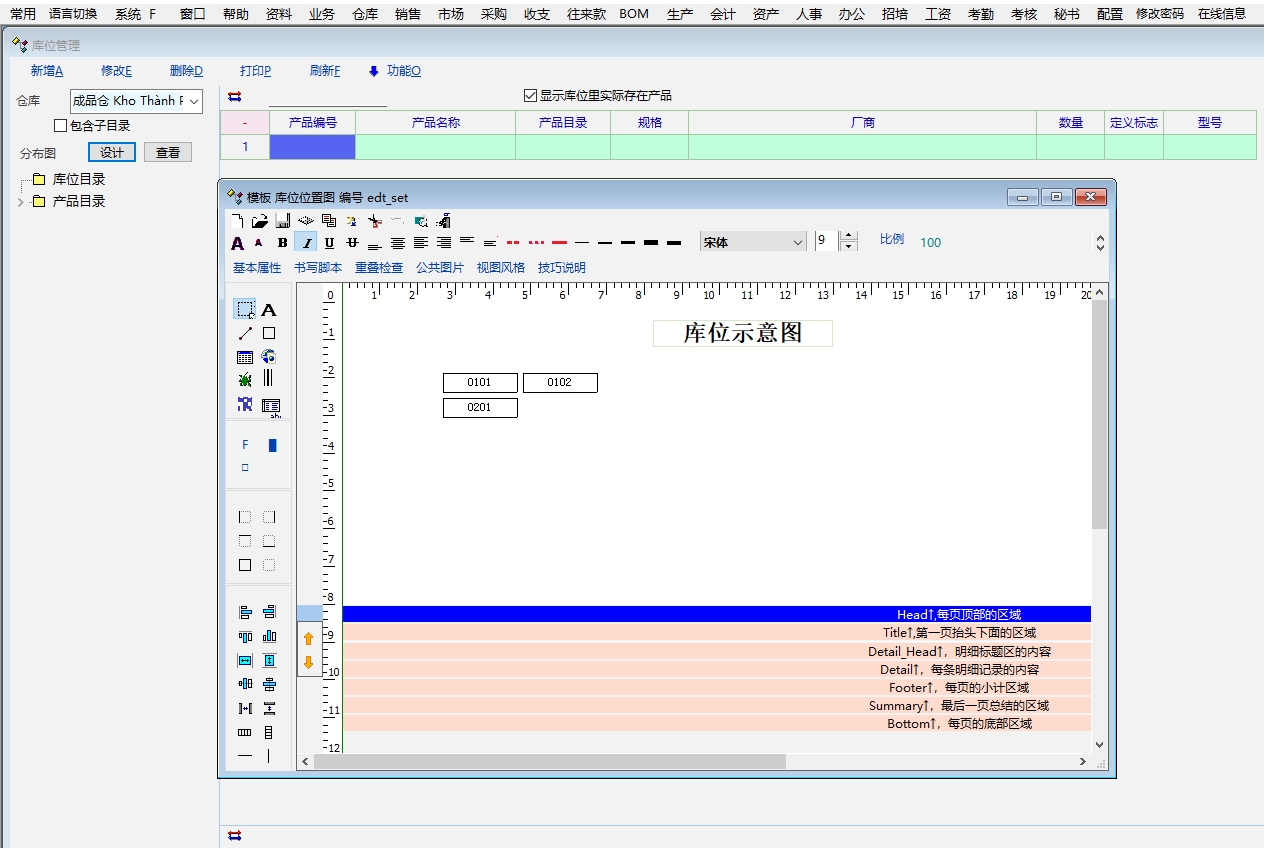Select the text label tool (A)
1264x848 pixels.
268,310
